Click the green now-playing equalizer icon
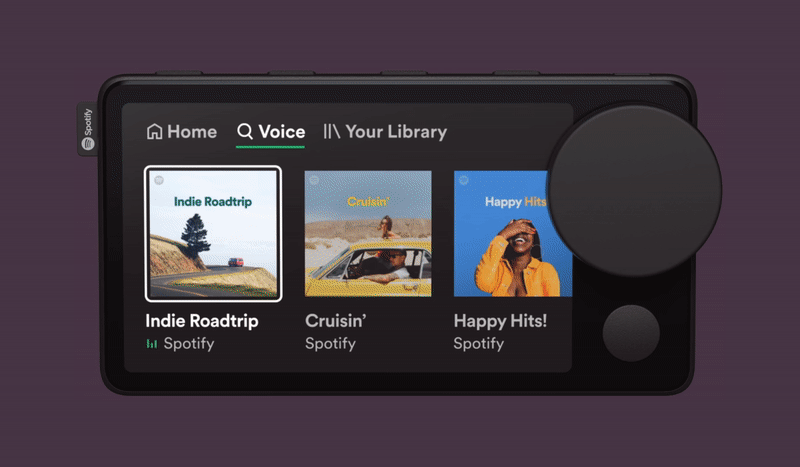This screenshot has width=800, height=467. 152,343
